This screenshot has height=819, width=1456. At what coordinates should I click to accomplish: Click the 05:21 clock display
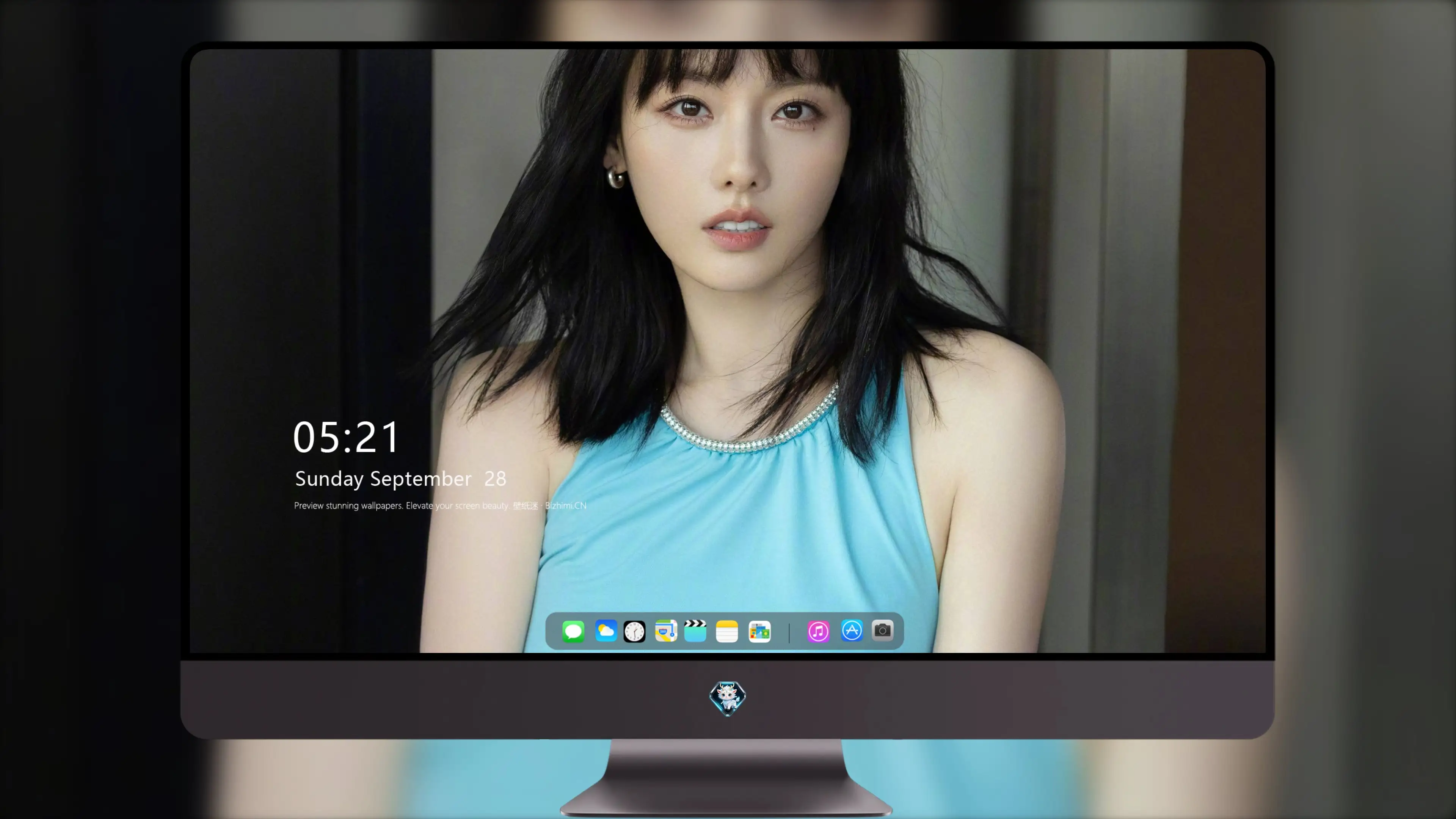pos(346,437)
